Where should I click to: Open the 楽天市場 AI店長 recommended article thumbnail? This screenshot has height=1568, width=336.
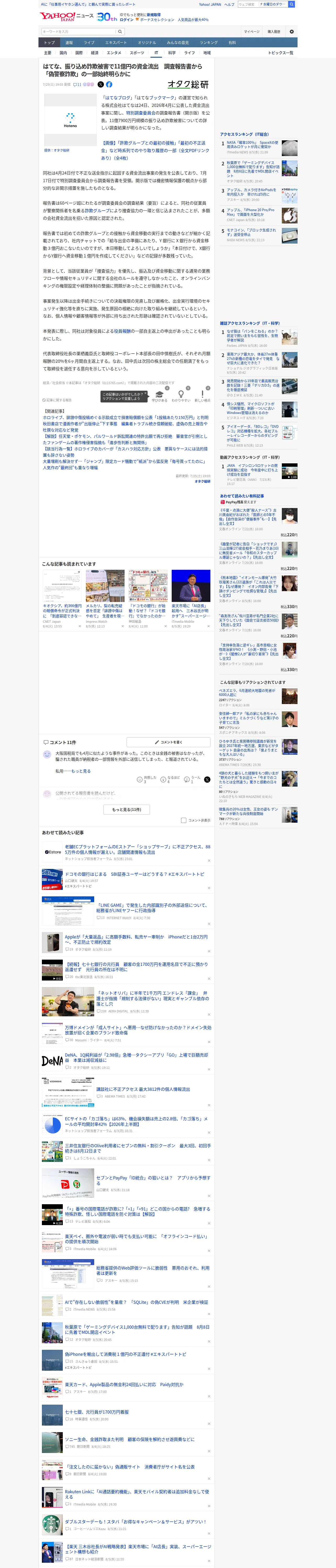coord(191,586)
